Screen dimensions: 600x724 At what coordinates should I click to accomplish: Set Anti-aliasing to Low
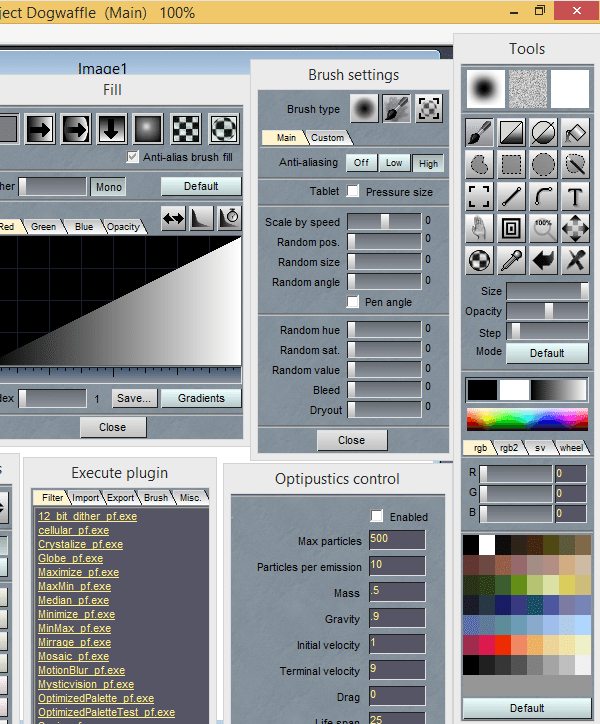[394, 163]
